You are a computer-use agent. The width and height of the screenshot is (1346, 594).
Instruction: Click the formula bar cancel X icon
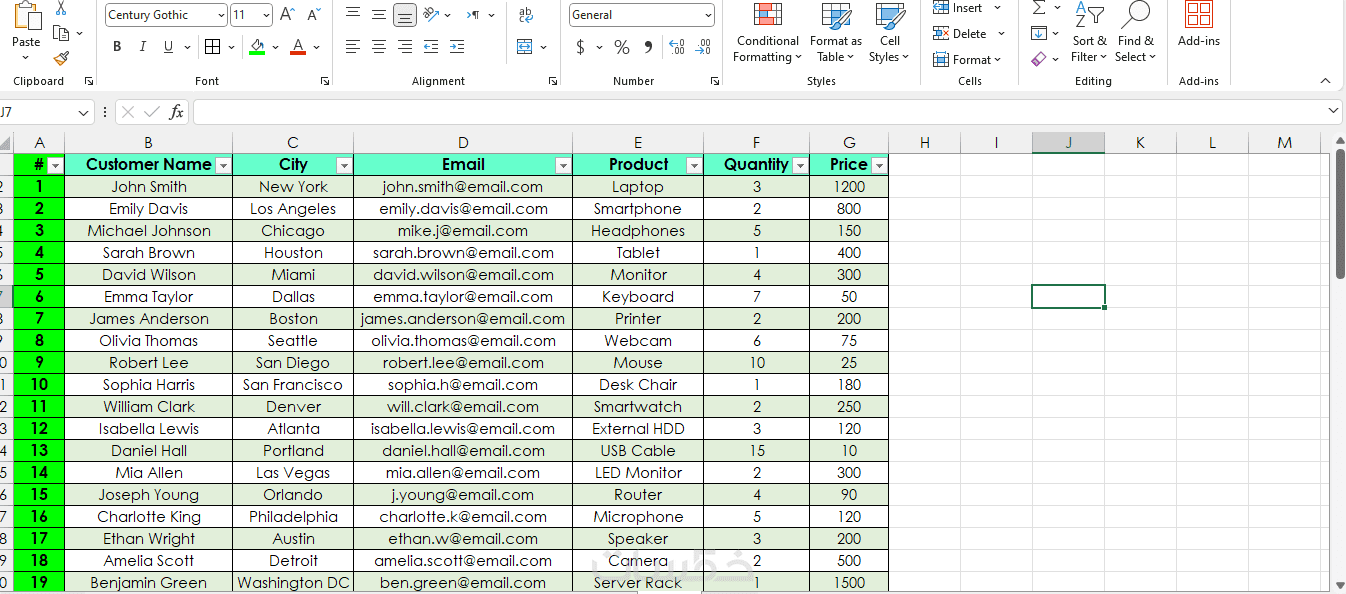[128, 112]
